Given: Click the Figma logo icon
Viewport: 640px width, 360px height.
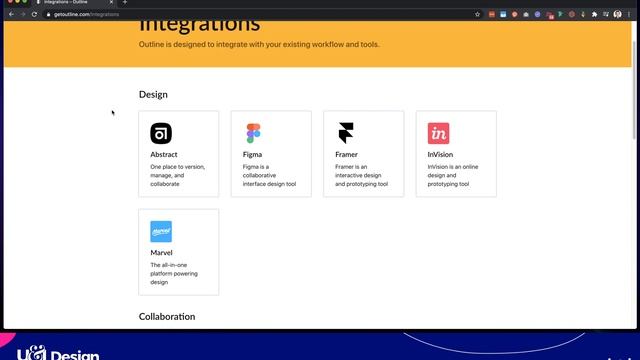Looking at the screenshot, I should [253, 133].
